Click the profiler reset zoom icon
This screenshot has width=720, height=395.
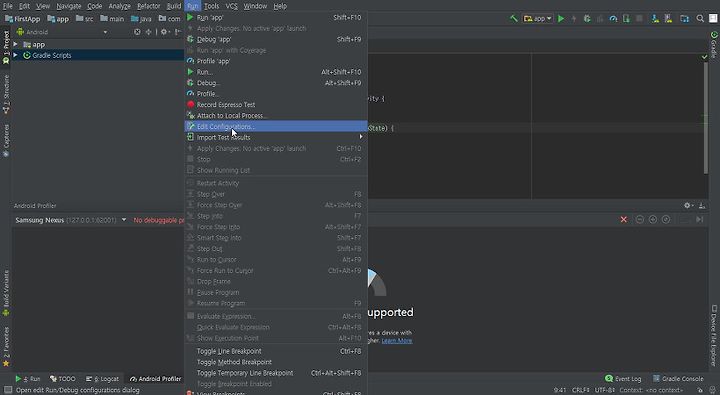(x=666, y=220)
